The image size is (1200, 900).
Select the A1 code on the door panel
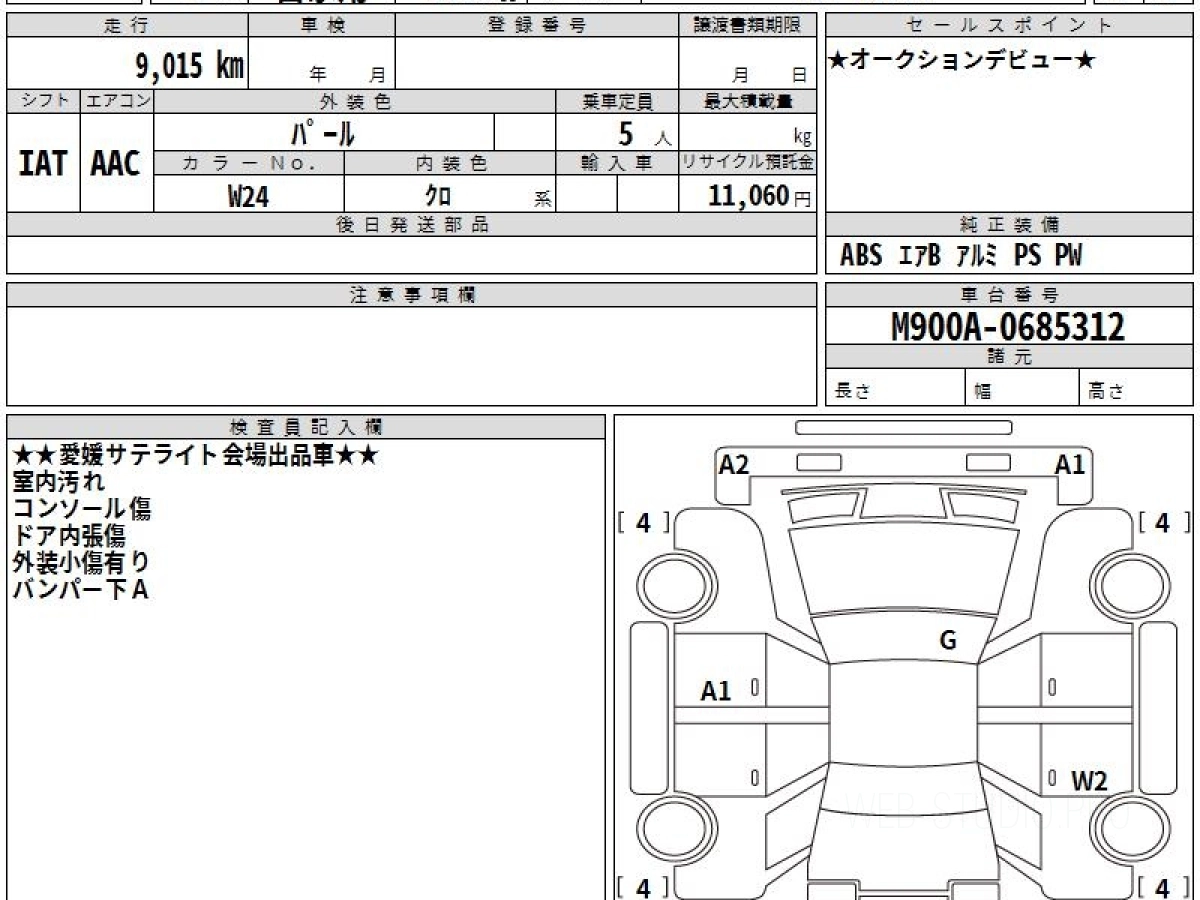tap(716, 691)
